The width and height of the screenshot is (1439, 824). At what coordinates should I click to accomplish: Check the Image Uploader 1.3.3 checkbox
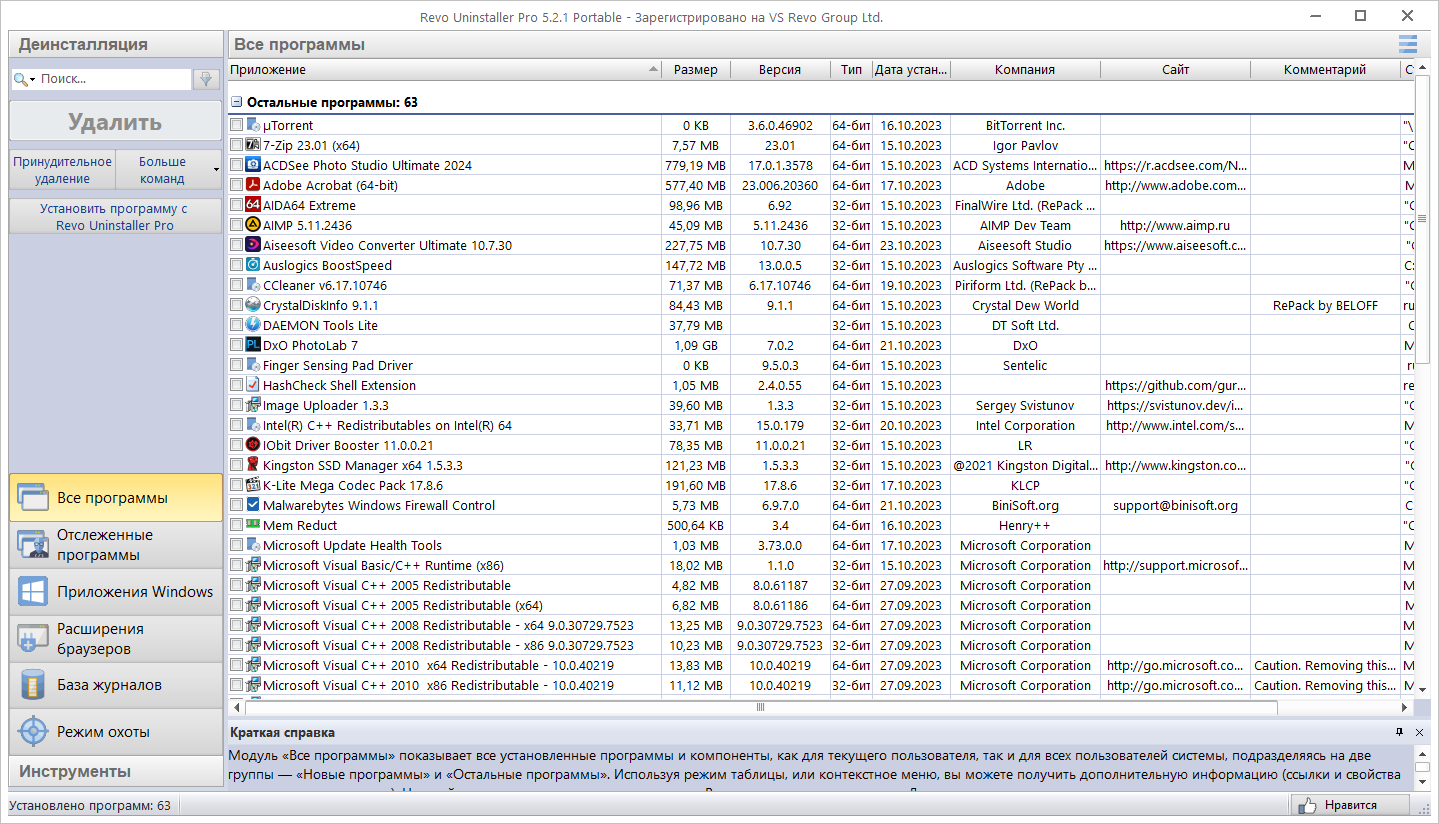237,406
